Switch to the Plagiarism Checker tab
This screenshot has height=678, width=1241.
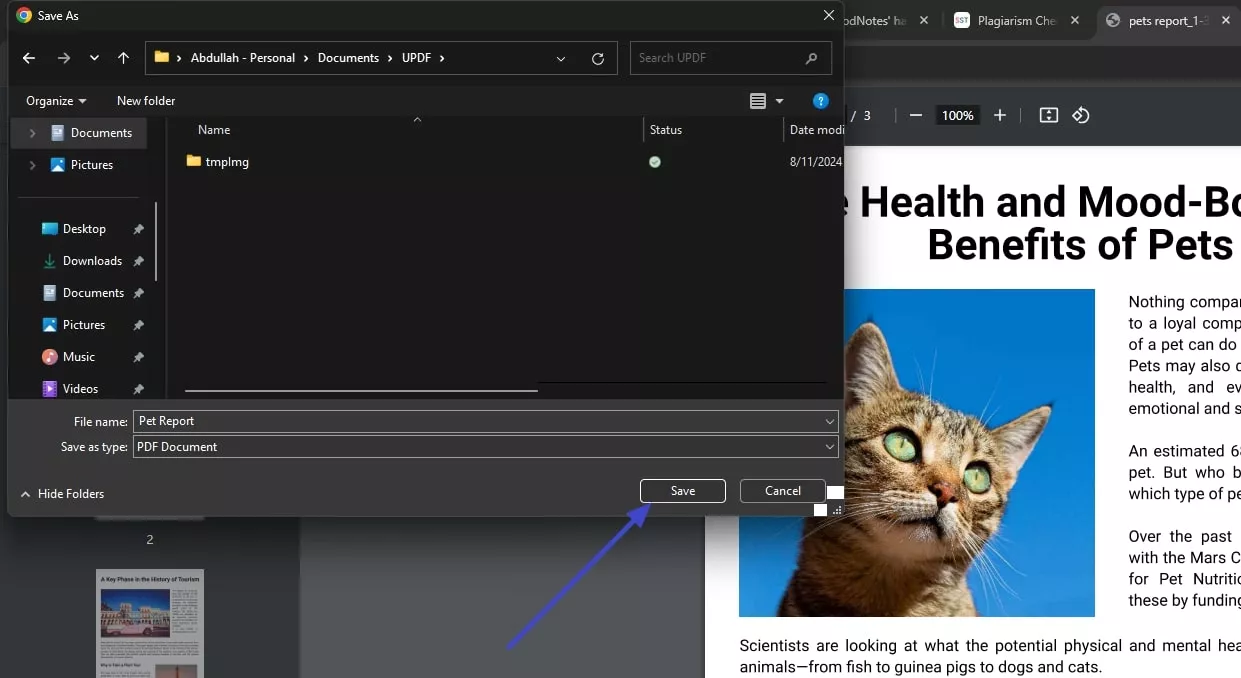tap(1012, 19)
